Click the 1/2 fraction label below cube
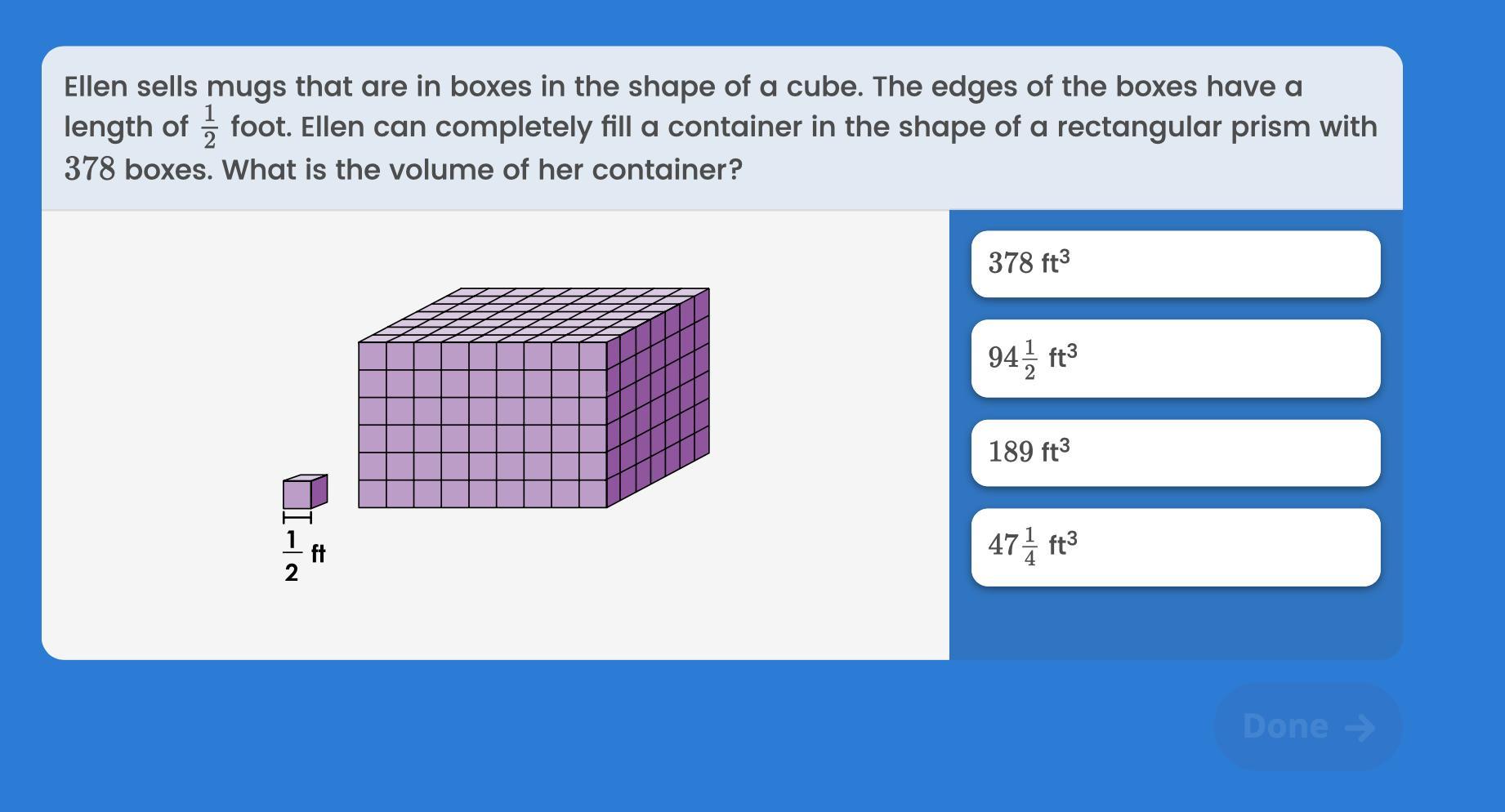 [x=292, y=556]
